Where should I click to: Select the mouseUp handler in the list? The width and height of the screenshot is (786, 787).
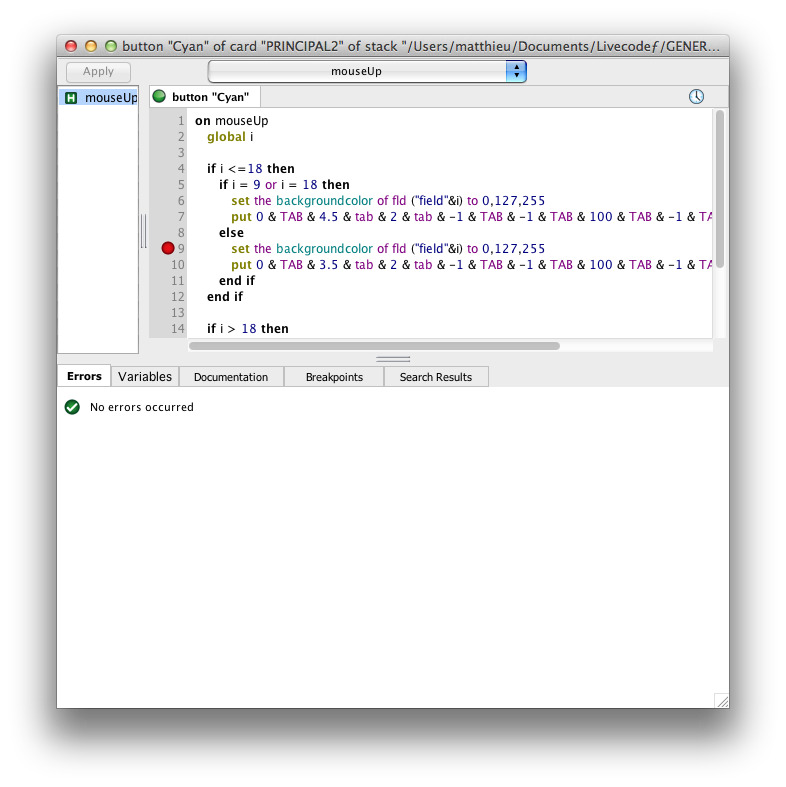point(110,98)
